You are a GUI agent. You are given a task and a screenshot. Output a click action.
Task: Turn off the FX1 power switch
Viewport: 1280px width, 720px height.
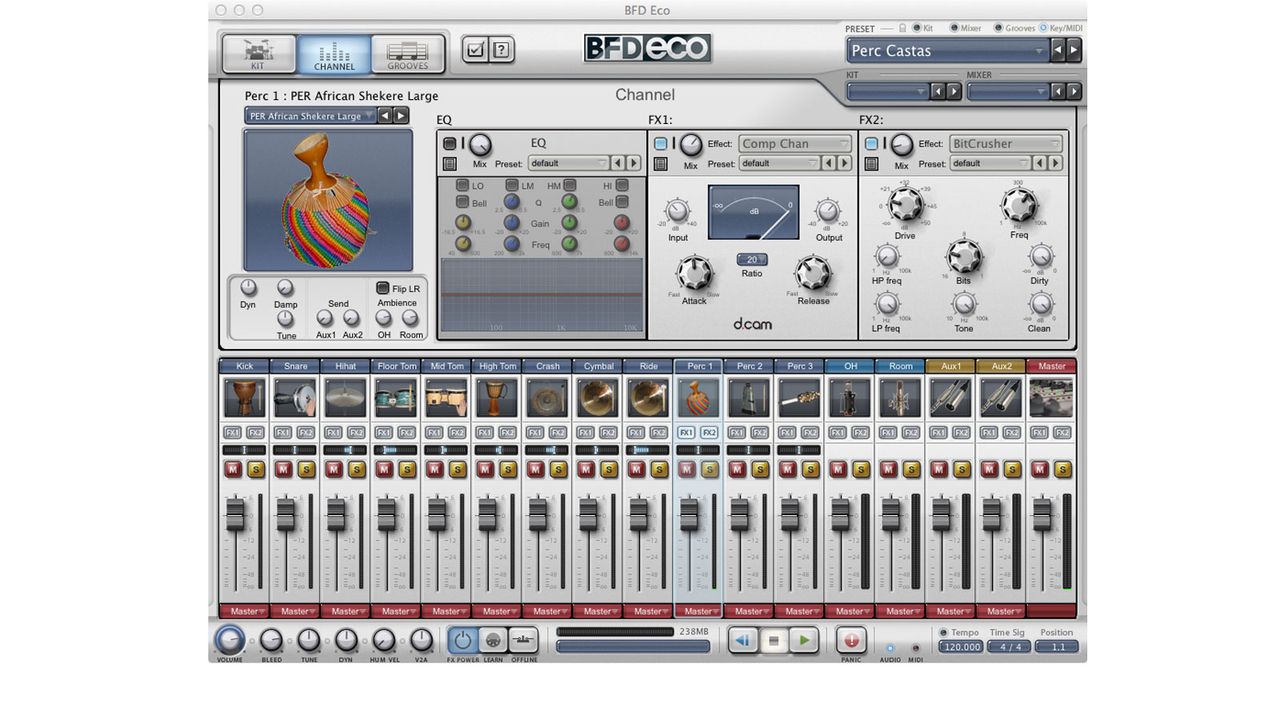pos(661,144)
